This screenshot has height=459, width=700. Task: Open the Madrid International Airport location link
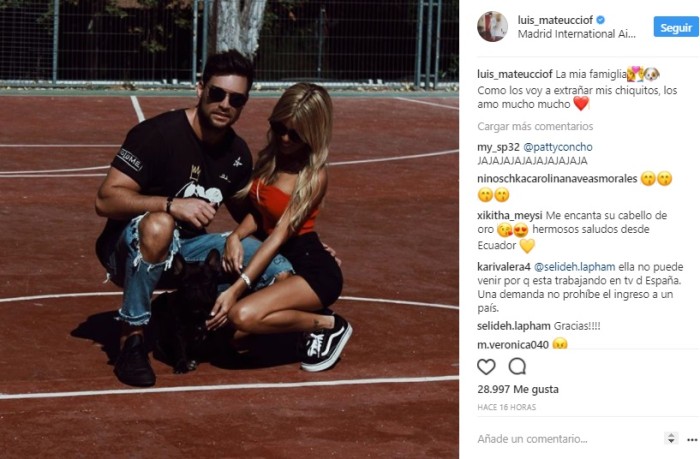pos(576,34)
